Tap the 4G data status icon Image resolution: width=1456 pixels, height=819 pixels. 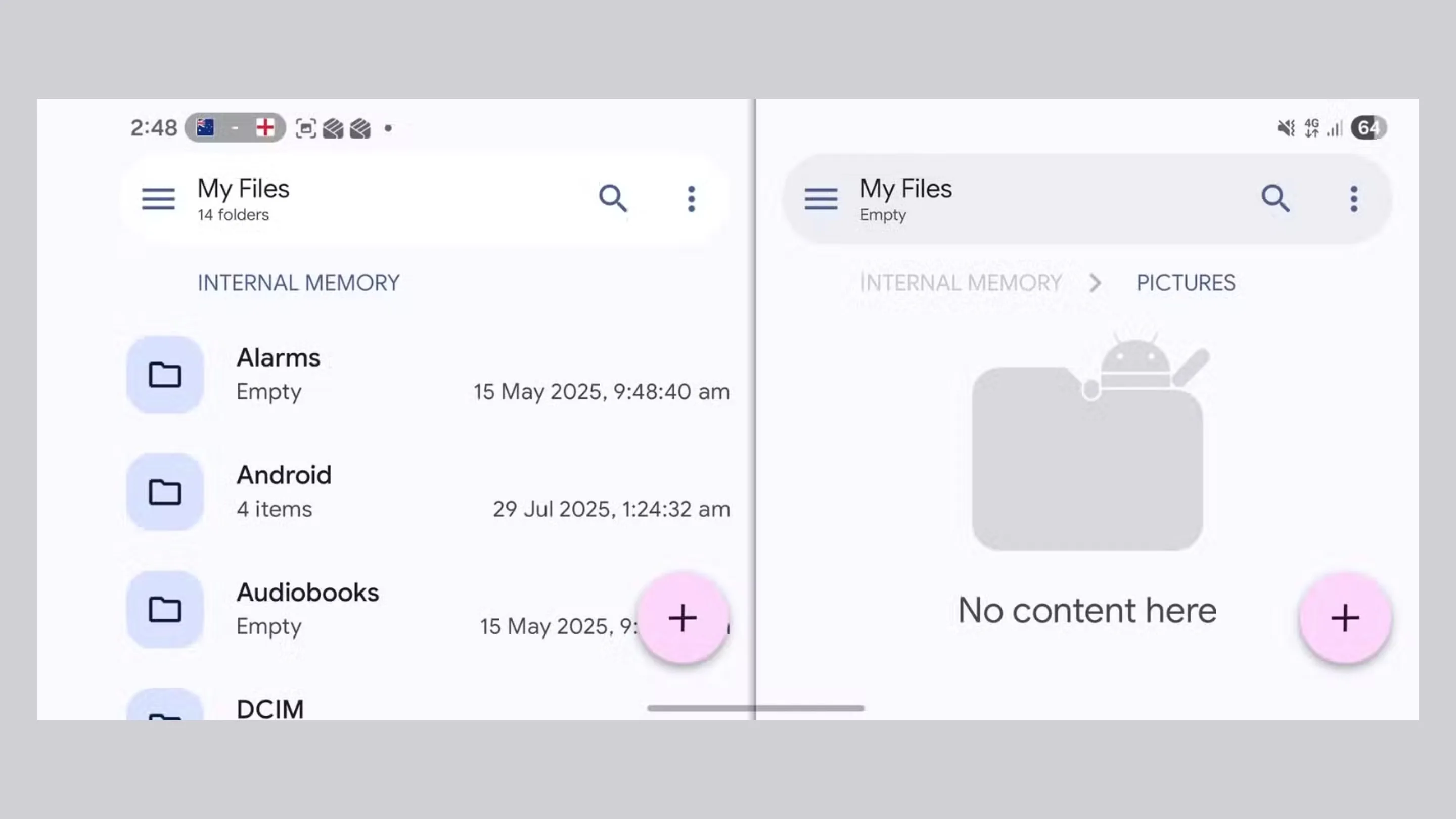point(1312,128)
